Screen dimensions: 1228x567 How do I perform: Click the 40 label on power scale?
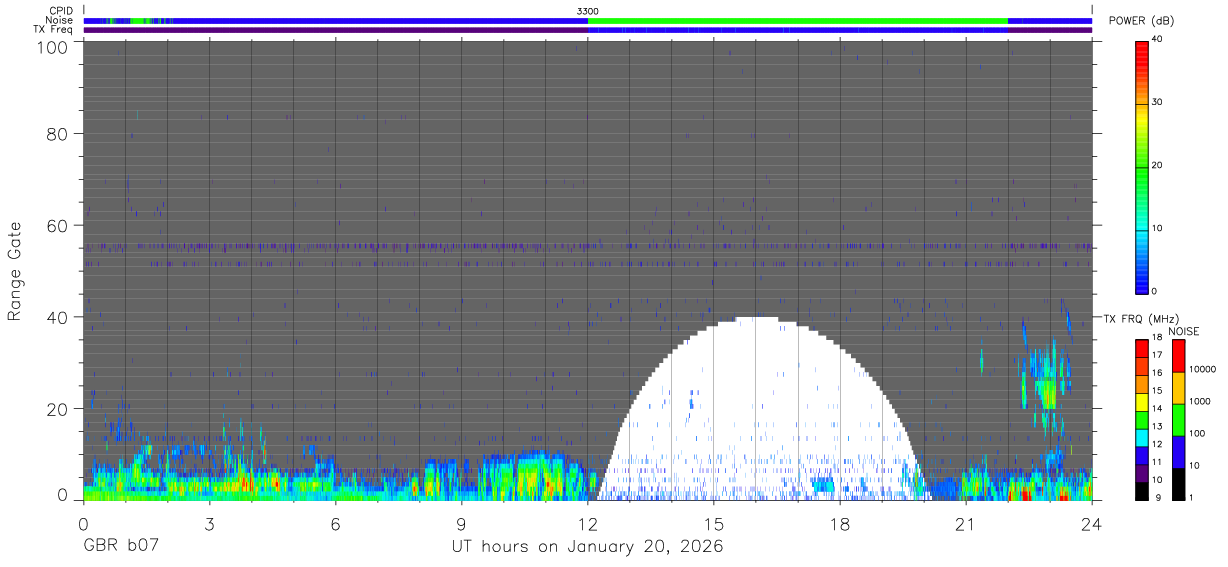click(1158, 39)
